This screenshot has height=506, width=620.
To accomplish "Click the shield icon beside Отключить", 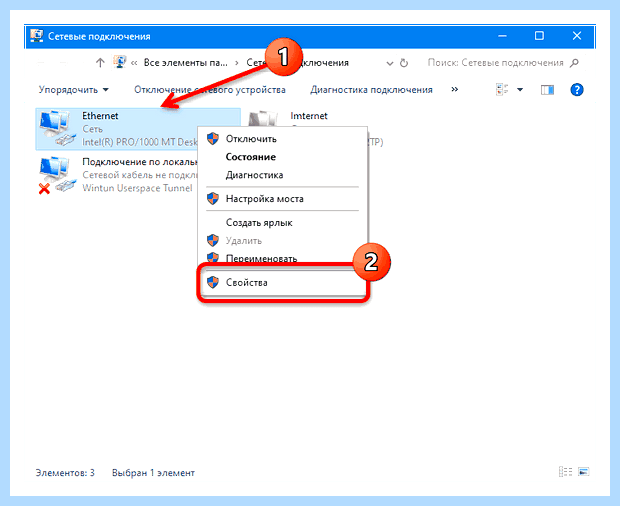I will pos(213,138).
